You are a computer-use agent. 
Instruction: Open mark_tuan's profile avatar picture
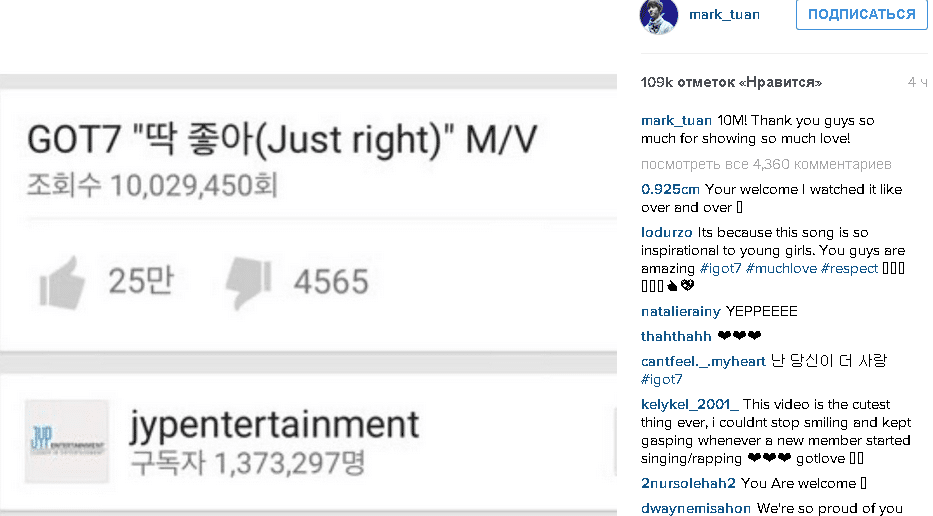pyautogui.click(x=659, y=16)
